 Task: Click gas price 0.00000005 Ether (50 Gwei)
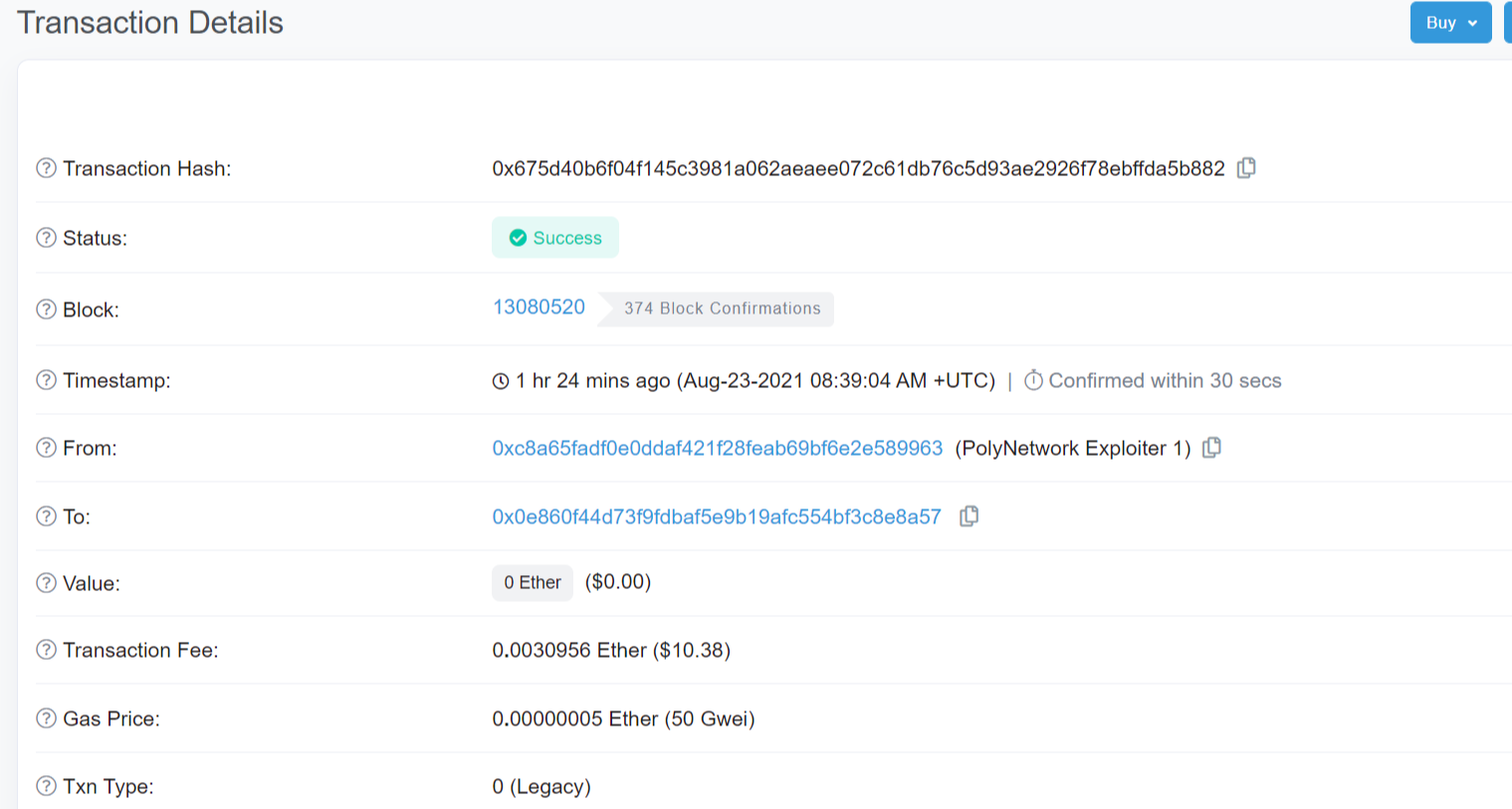coord(623,718)
